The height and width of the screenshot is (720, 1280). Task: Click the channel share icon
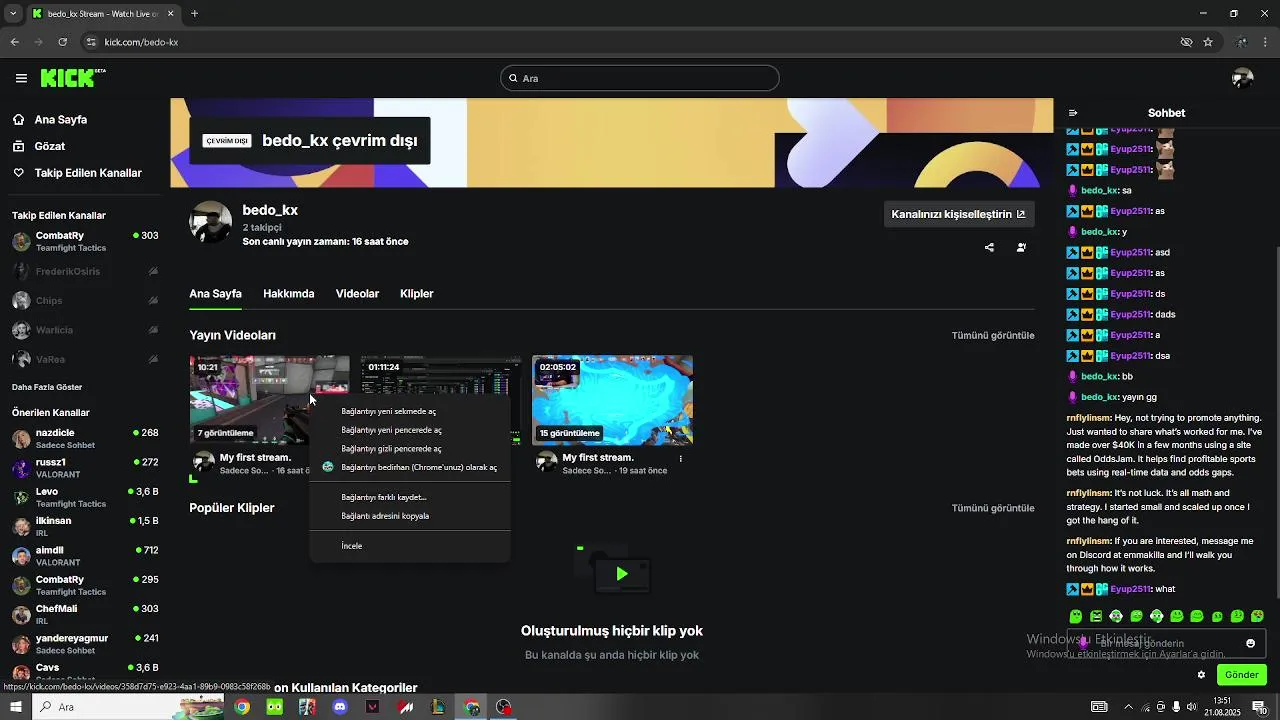pos(989,247)
